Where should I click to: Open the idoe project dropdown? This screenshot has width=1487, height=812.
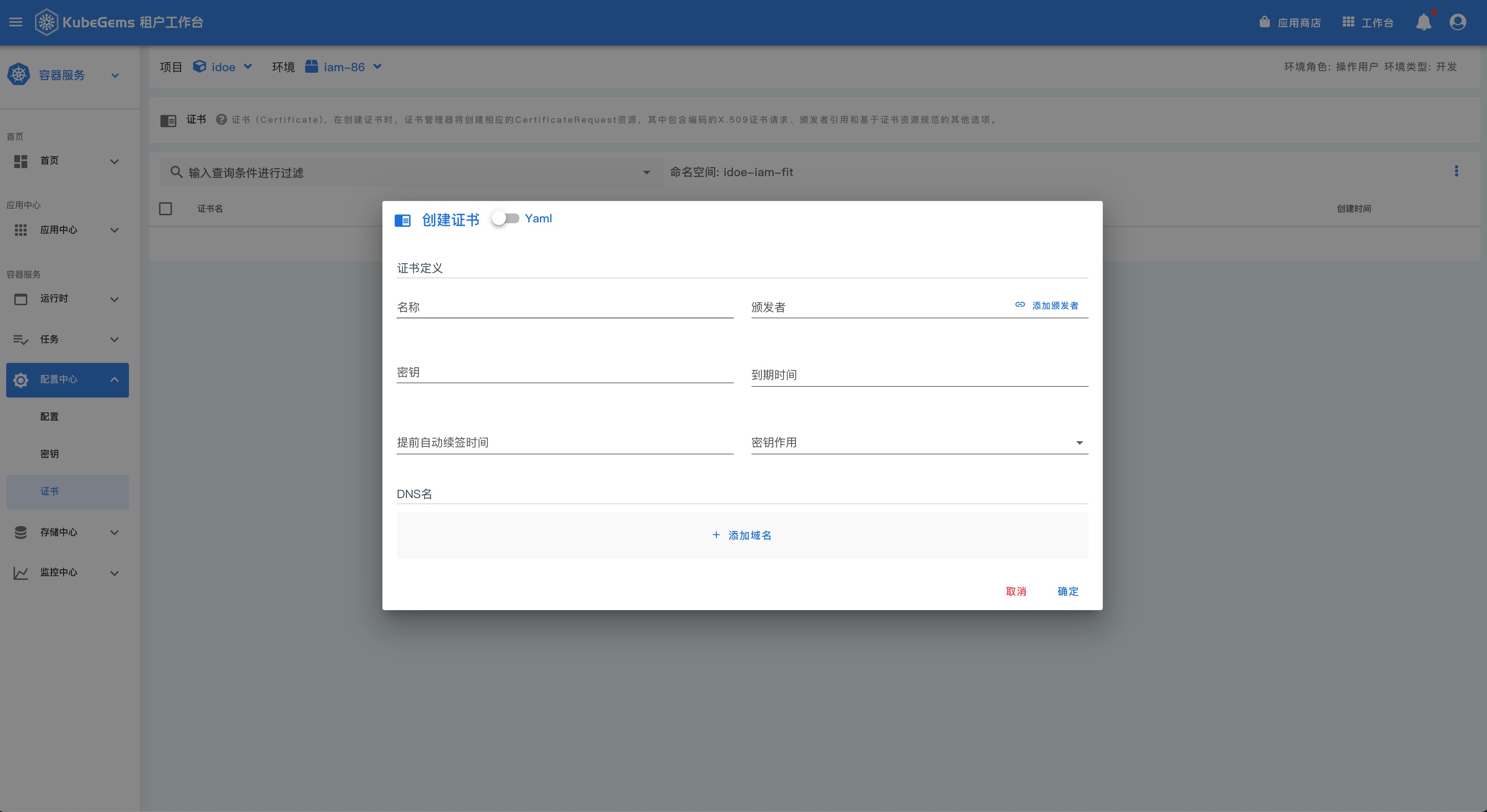(248, 66)
